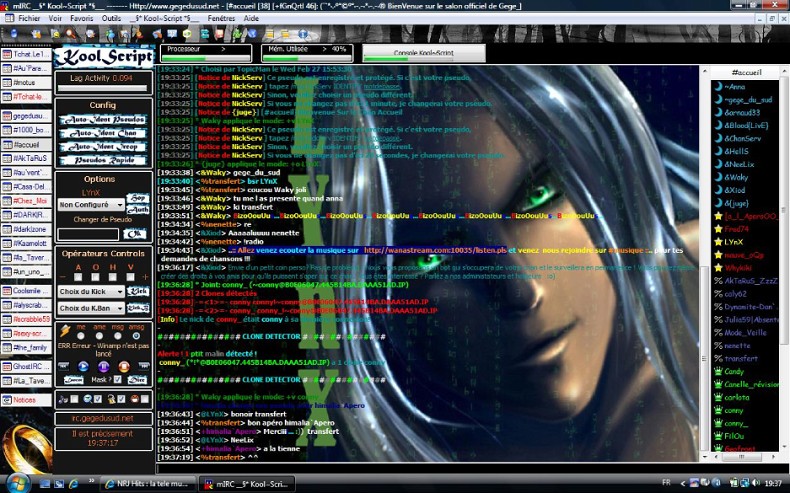The height and width of the screenshot is (493, 790).
Task: Click the minus sign in Opérateurs Controls
Action: 62,277
